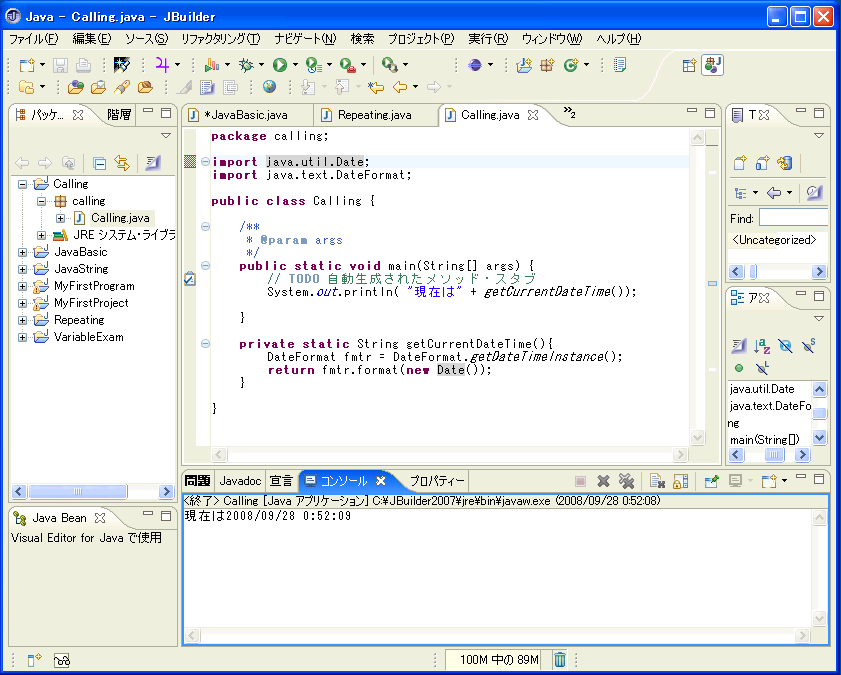Image resolution: width=841 pixels, height=675 pixels.
Task: Select Calling.java in the package tree
Action: pyautogui.click(x=119, y=218)
